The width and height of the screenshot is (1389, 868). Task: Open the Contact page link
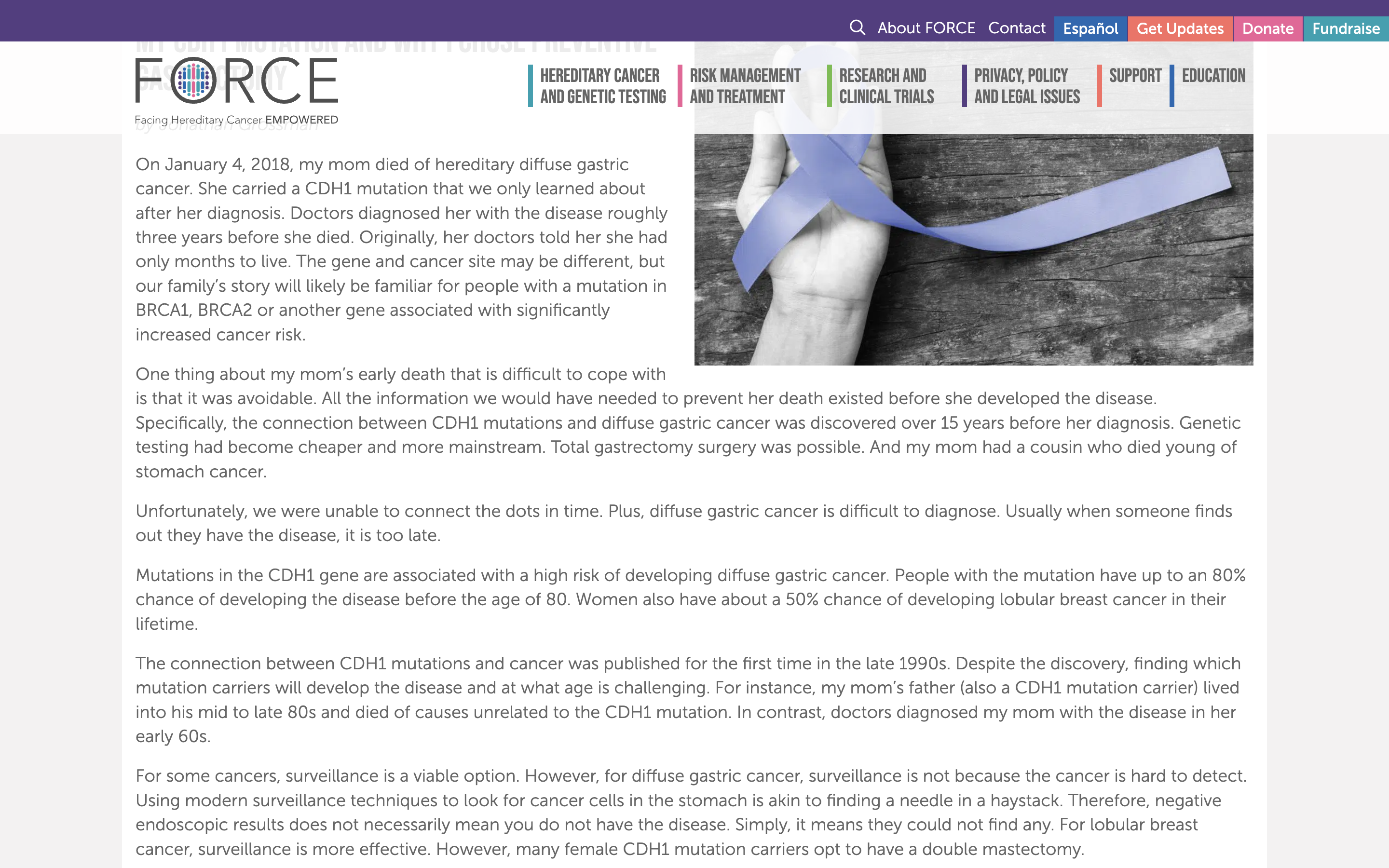pyautogui.click(x=1017, y=27)
